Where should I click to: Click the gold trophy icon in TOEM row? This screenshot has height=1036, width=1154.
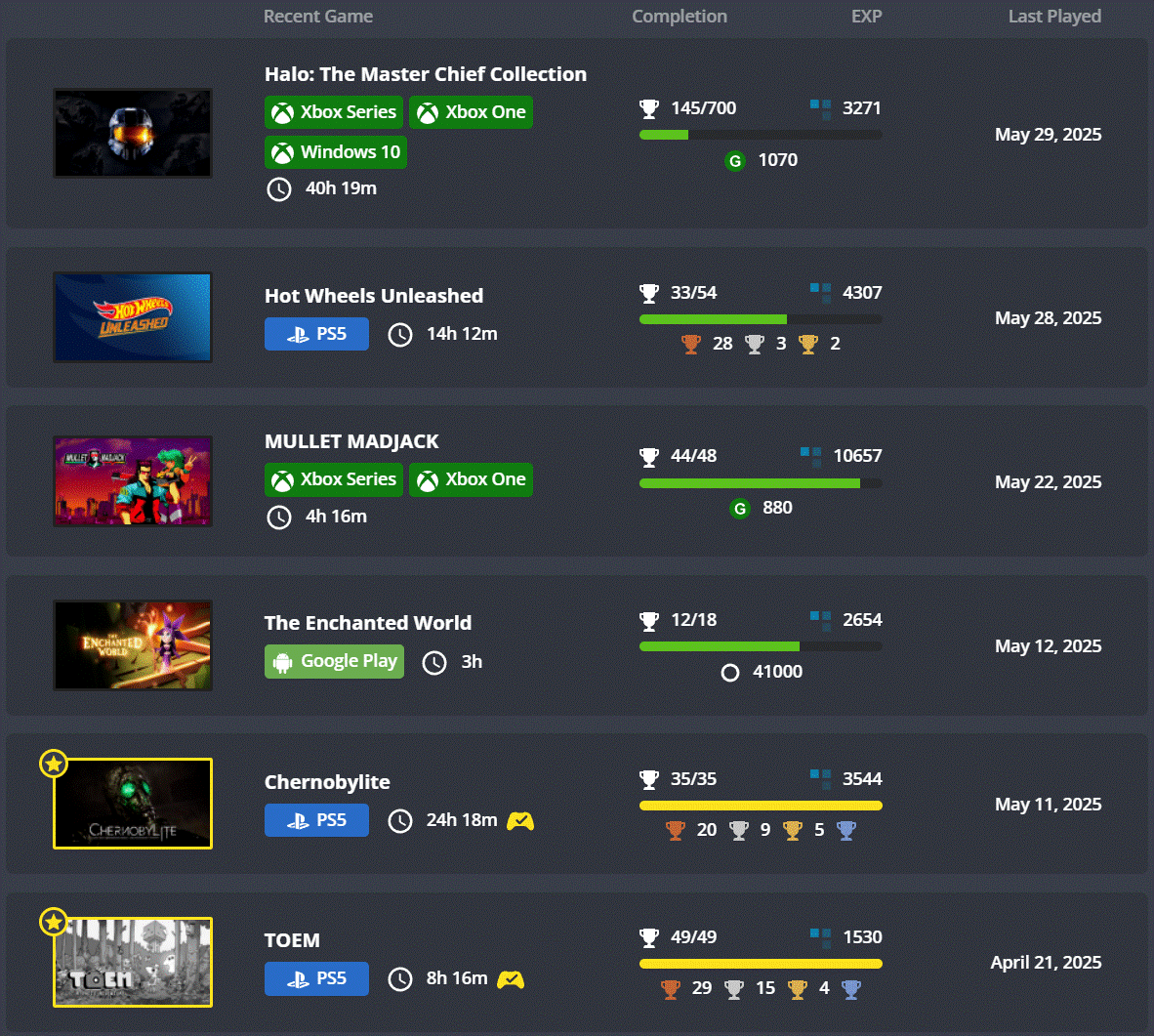point(798,989)
